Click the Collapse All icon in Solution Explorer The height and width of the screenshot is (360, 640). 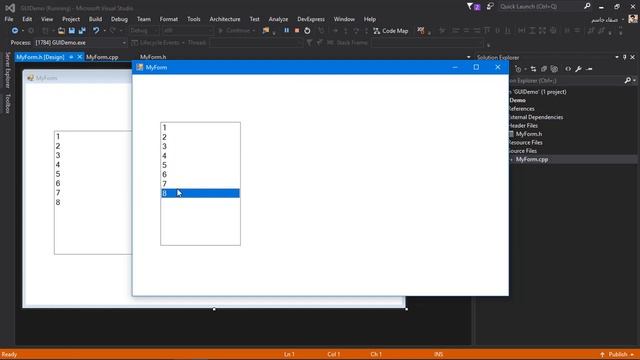[x=544, y=69]
